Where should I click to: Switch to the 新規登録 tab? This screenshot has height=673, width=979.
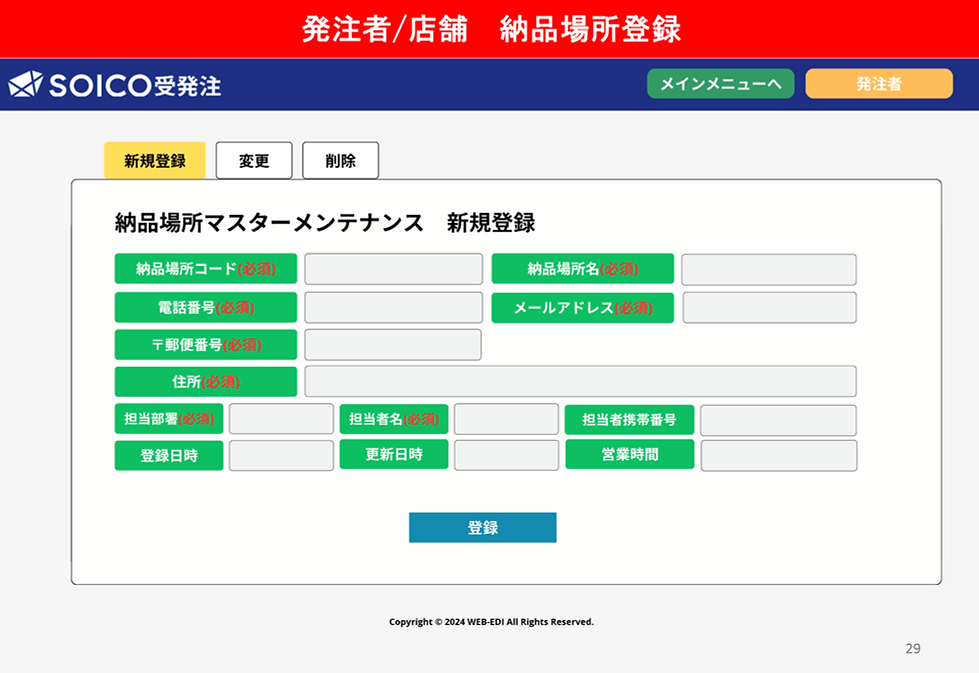[153, 160]
